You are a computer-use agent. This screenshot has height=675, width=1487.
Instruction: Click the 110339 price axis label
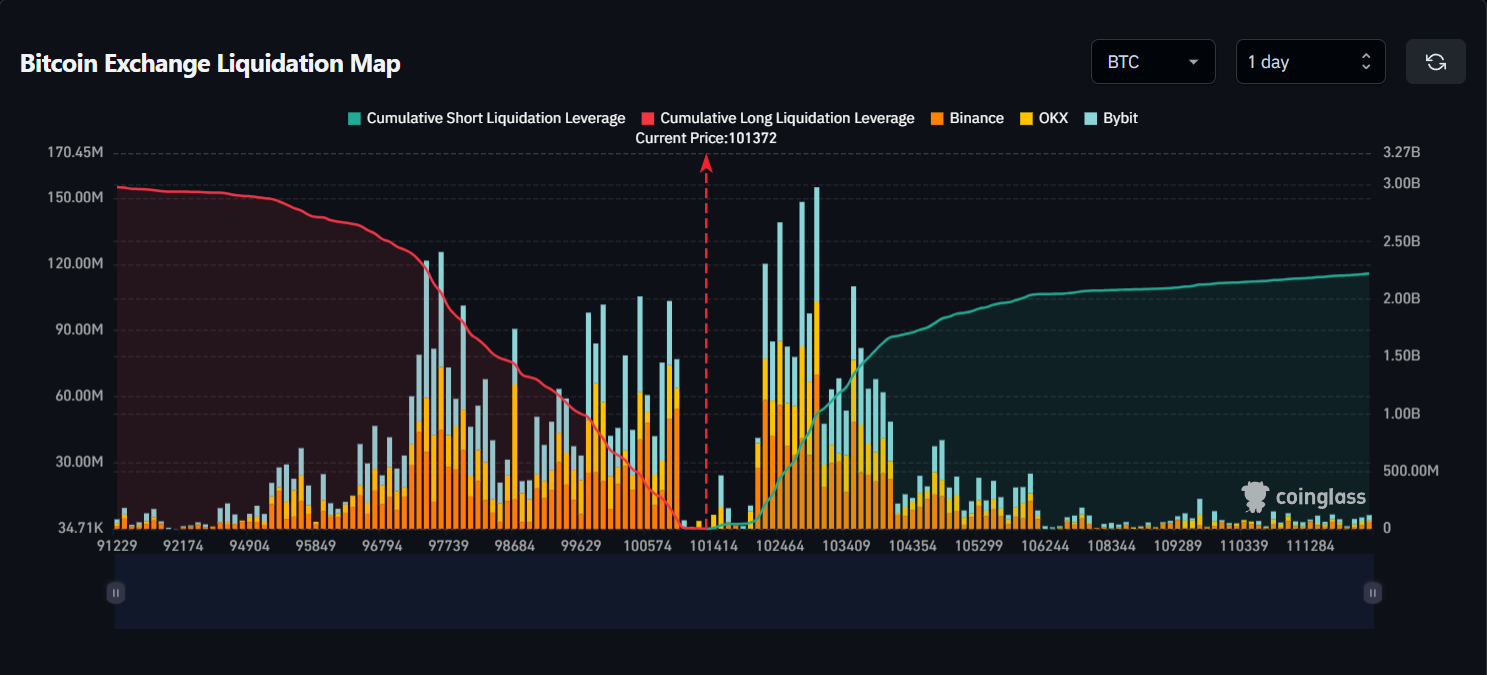click(x=1243, y=546)
